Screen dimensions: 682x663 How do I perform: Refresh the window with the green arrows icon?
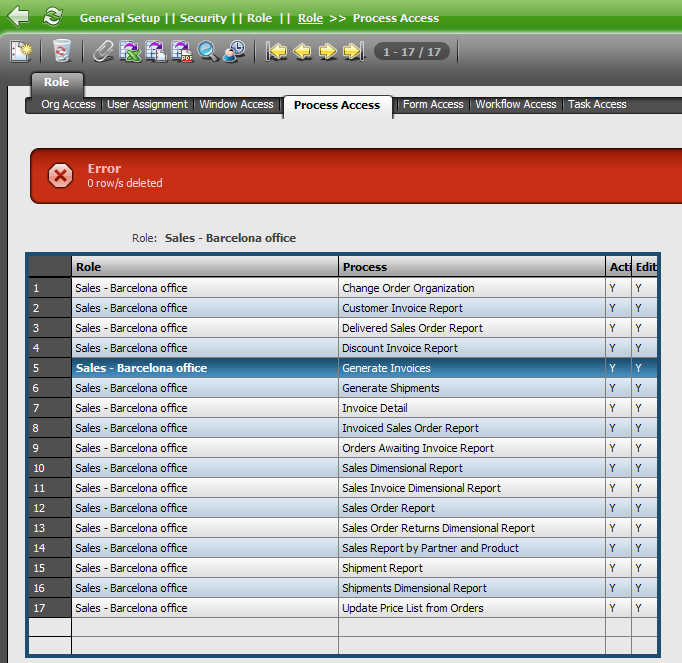[x=52, y=17]
